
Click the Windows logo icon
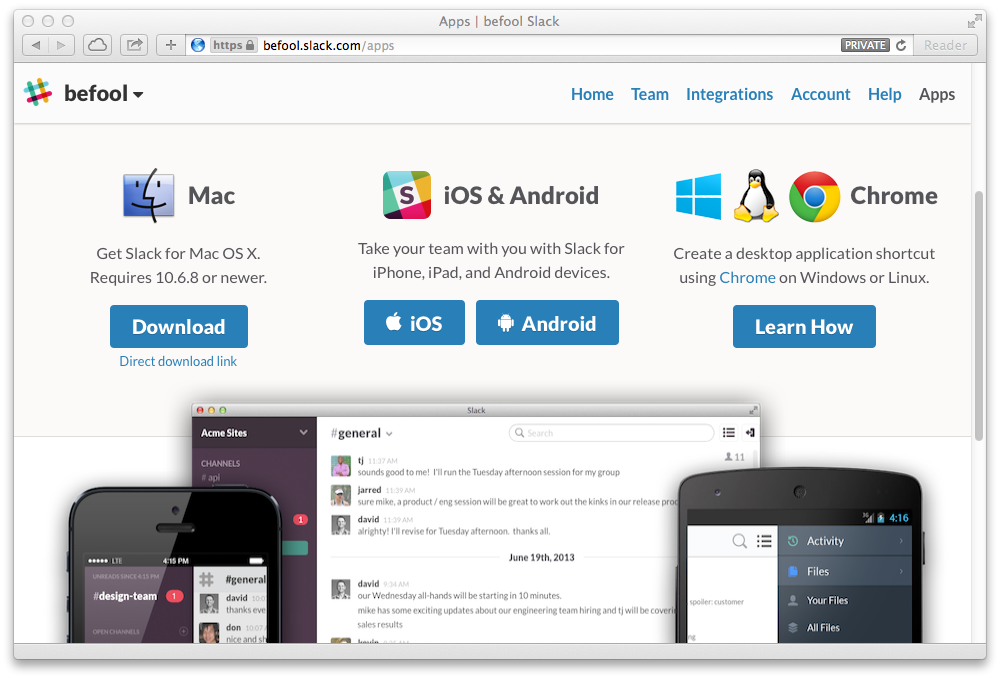[698, 196]
